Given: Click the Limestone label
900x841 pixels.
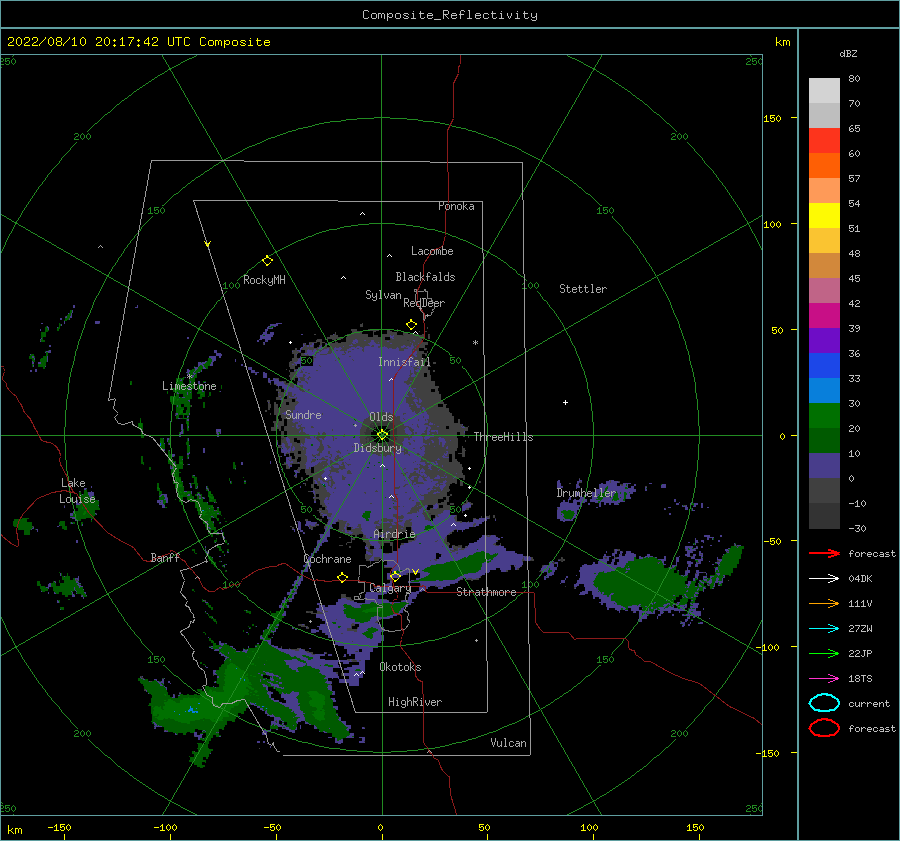Looking at the screenshot, I should pos(189,386).
